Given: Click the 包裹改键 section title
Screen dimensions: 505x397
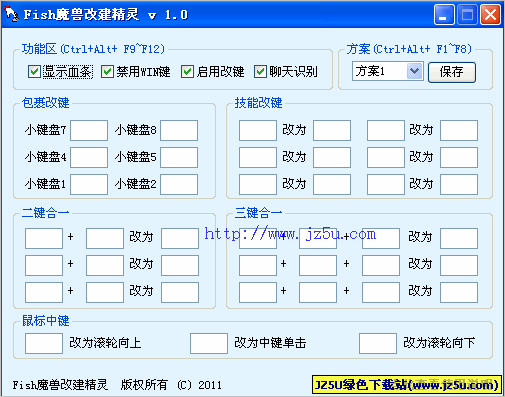Looking at the screenshot, I should (46, 103).
